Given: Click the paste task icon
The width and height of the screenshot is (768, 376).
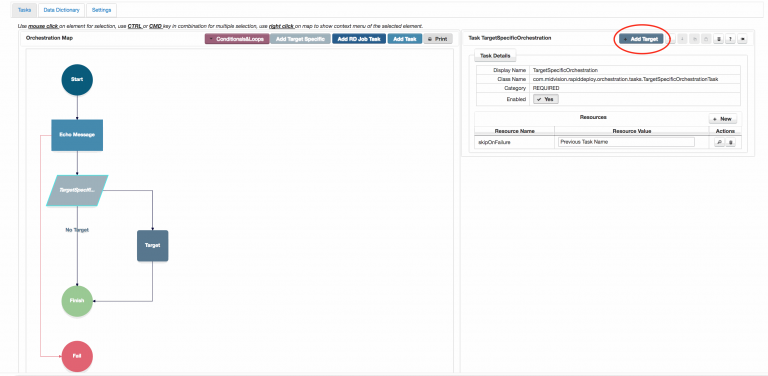Looking at the screenshot, I should click(x=706, y=39).
